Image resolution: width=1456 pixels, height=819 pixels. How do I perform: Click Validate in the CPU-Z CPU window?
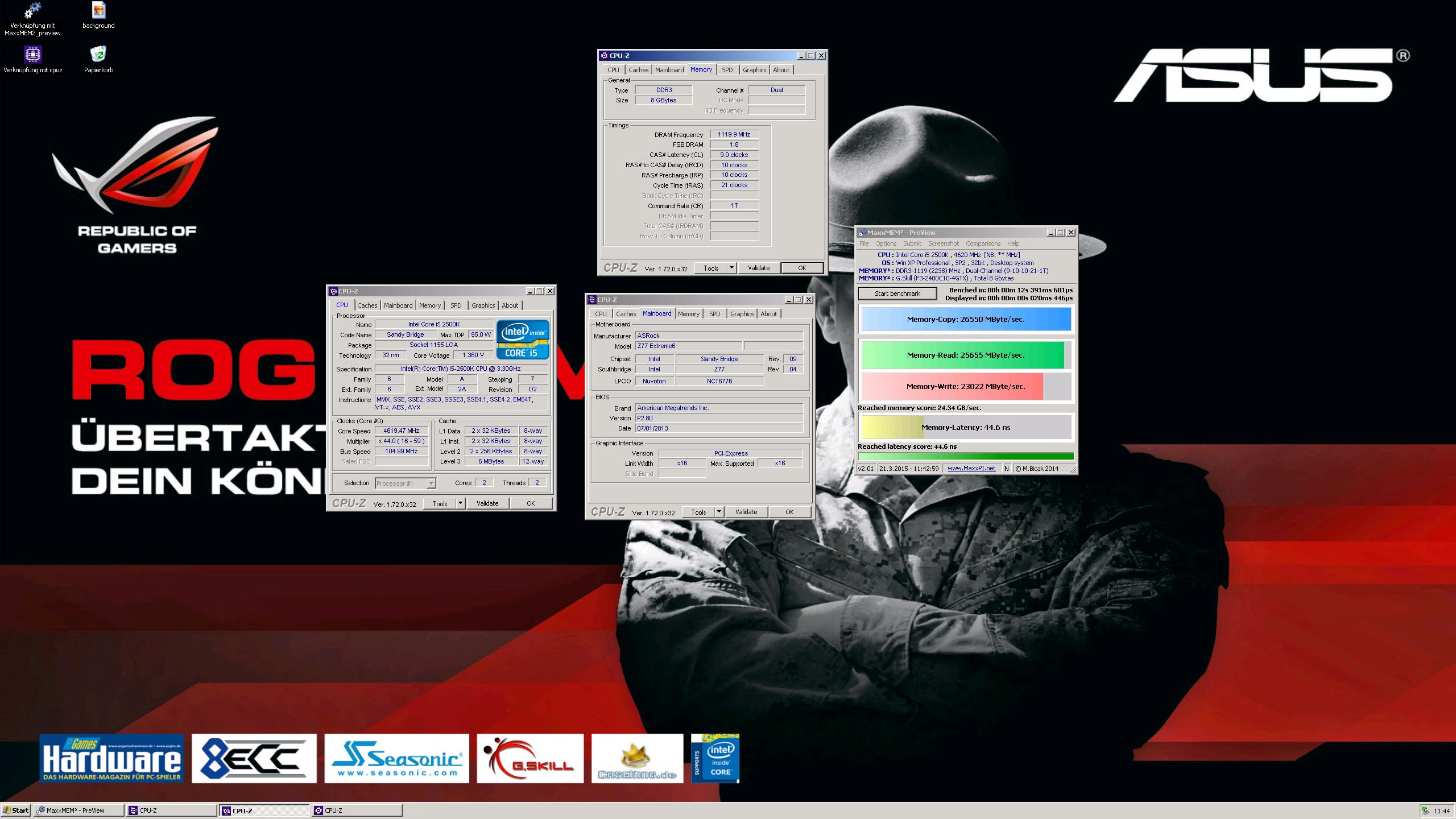pyautogui.click(x=487, y=503)
